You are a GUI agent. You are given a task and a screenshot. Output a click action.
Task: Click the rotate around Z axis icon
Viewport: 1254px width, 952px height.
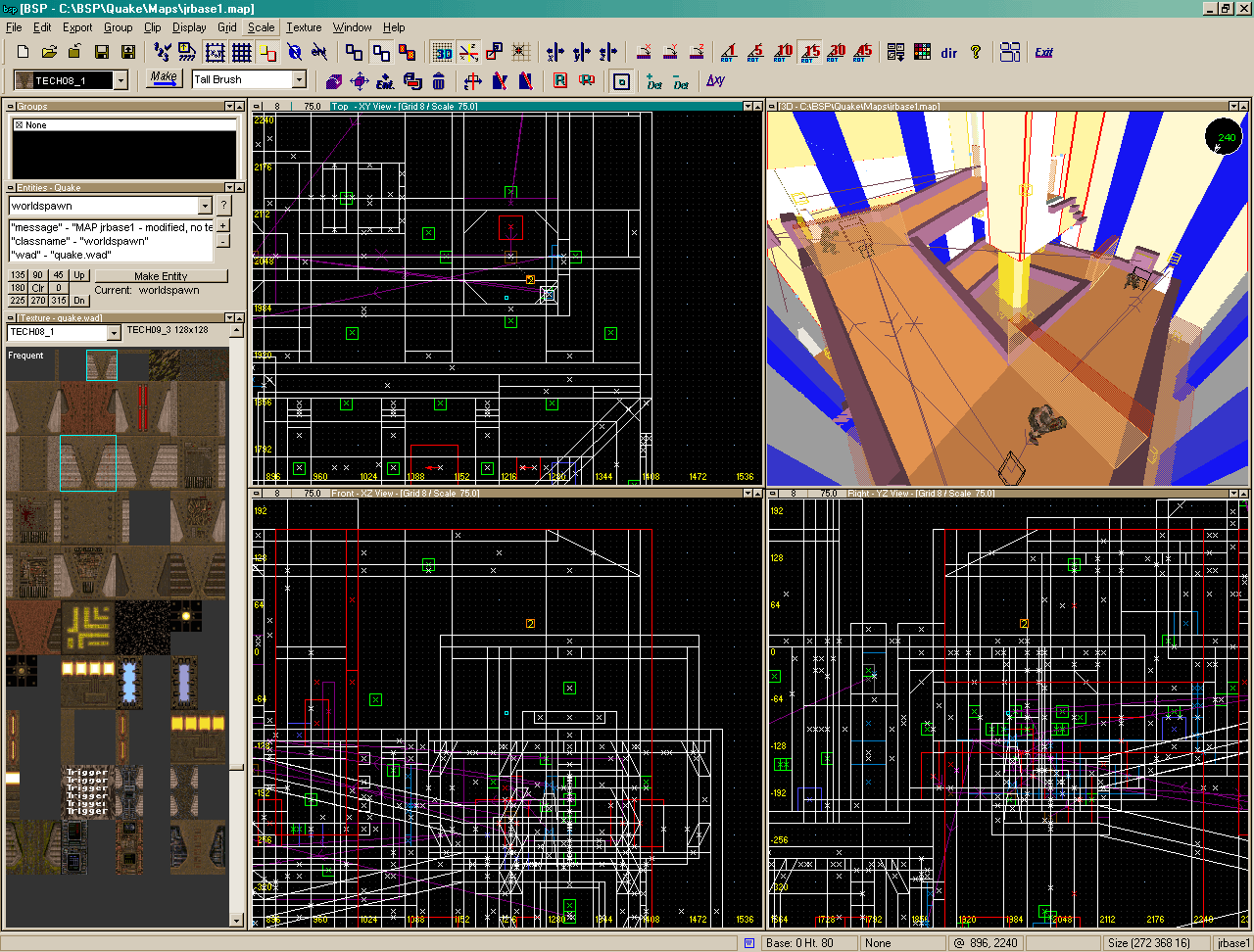pyautogui.click(x=697, y=52)
